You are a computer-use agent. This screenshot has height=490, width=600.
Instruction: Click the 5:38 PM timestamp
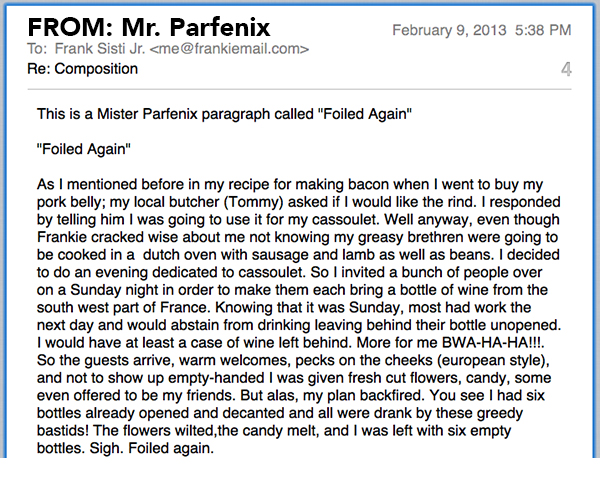point(543,30)
